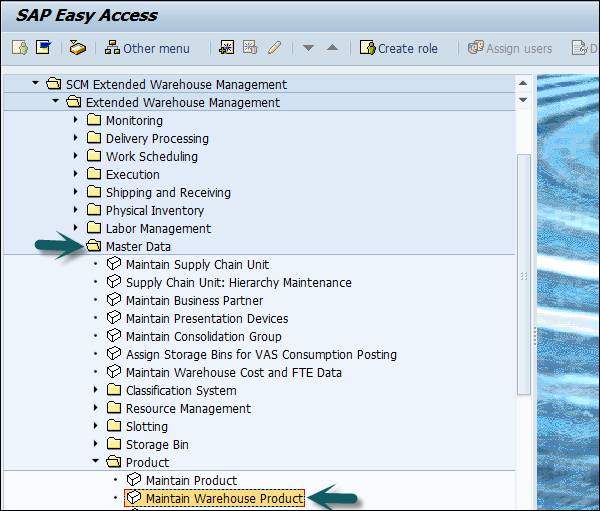Click the SAP Business Workplace icon
Screen dimensions: 600x511
click(77, 48)
